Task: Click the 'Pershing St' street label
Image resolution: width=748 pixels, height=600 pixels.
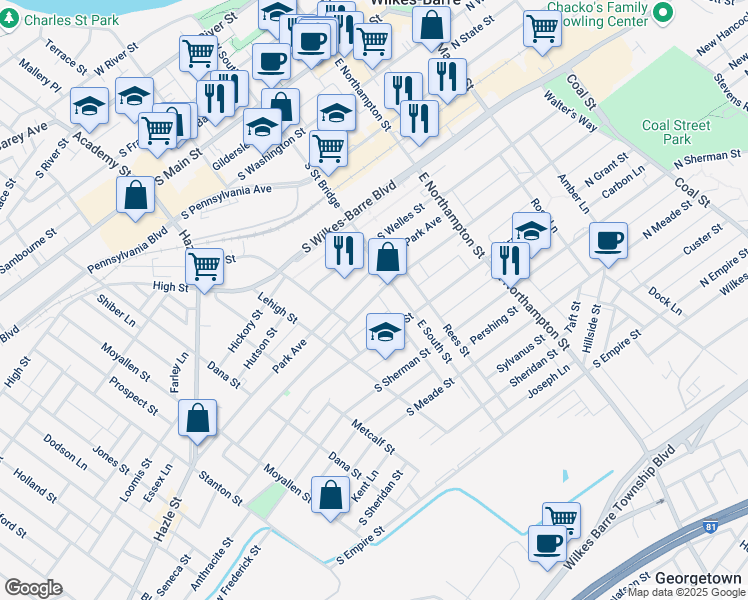Action: point(494,325)
